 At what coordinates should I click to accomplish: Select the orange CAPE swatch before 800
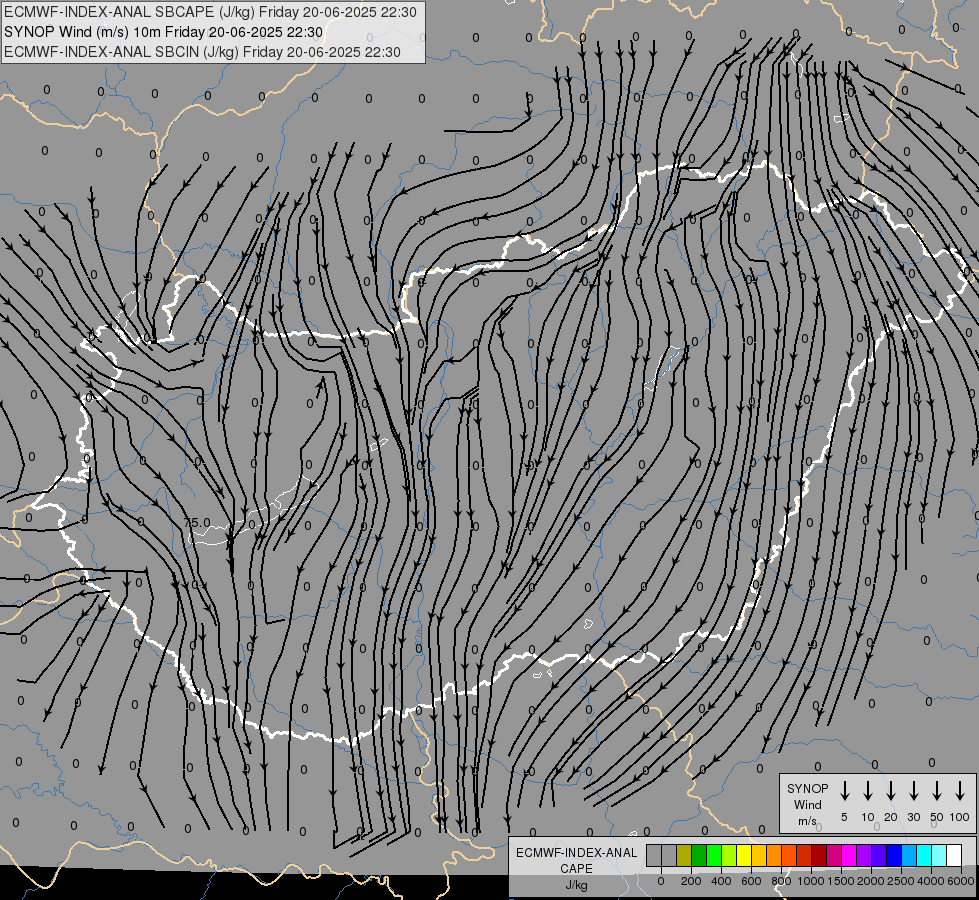774,855
